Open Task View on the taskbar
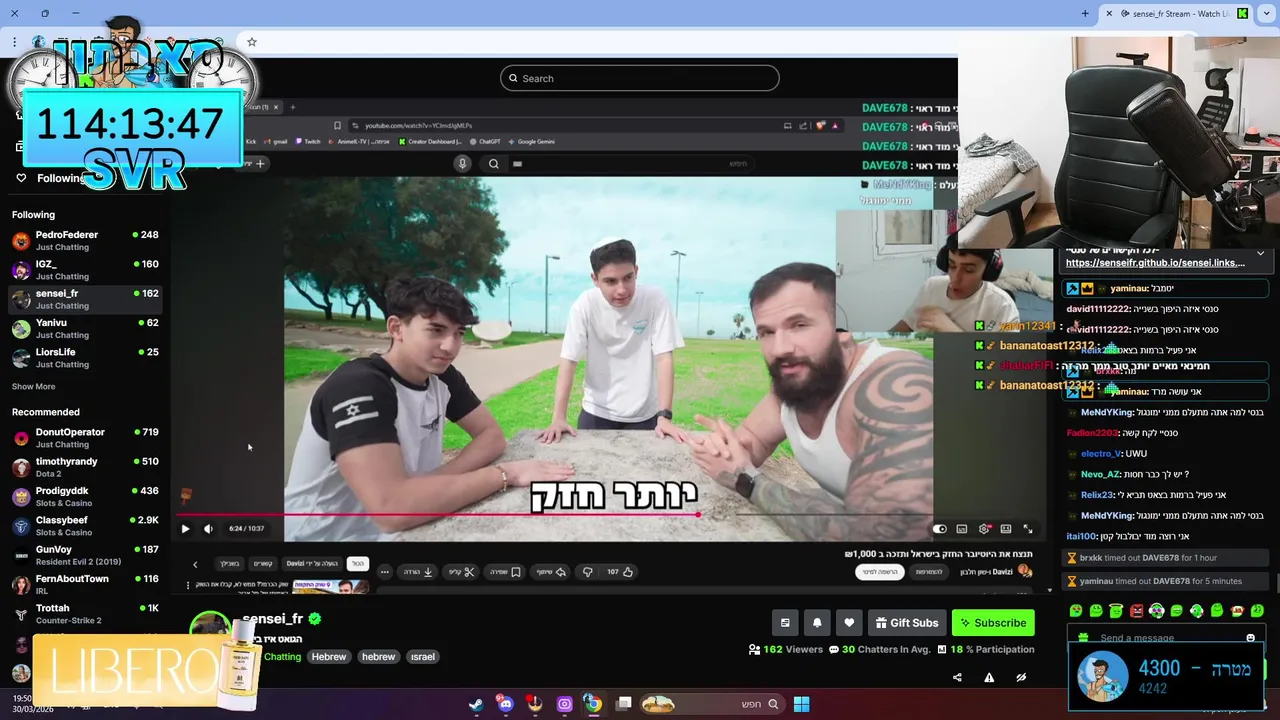Viewport: 1280px width, 720px height. pyautogui.click(x=624, y=704)
